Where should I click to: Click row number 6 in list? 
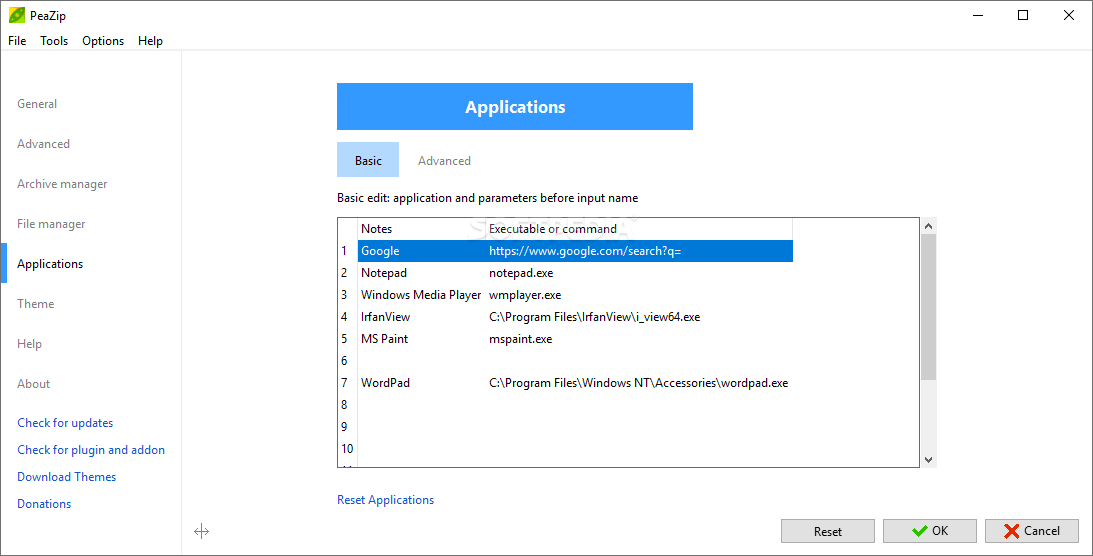[347, 361]
